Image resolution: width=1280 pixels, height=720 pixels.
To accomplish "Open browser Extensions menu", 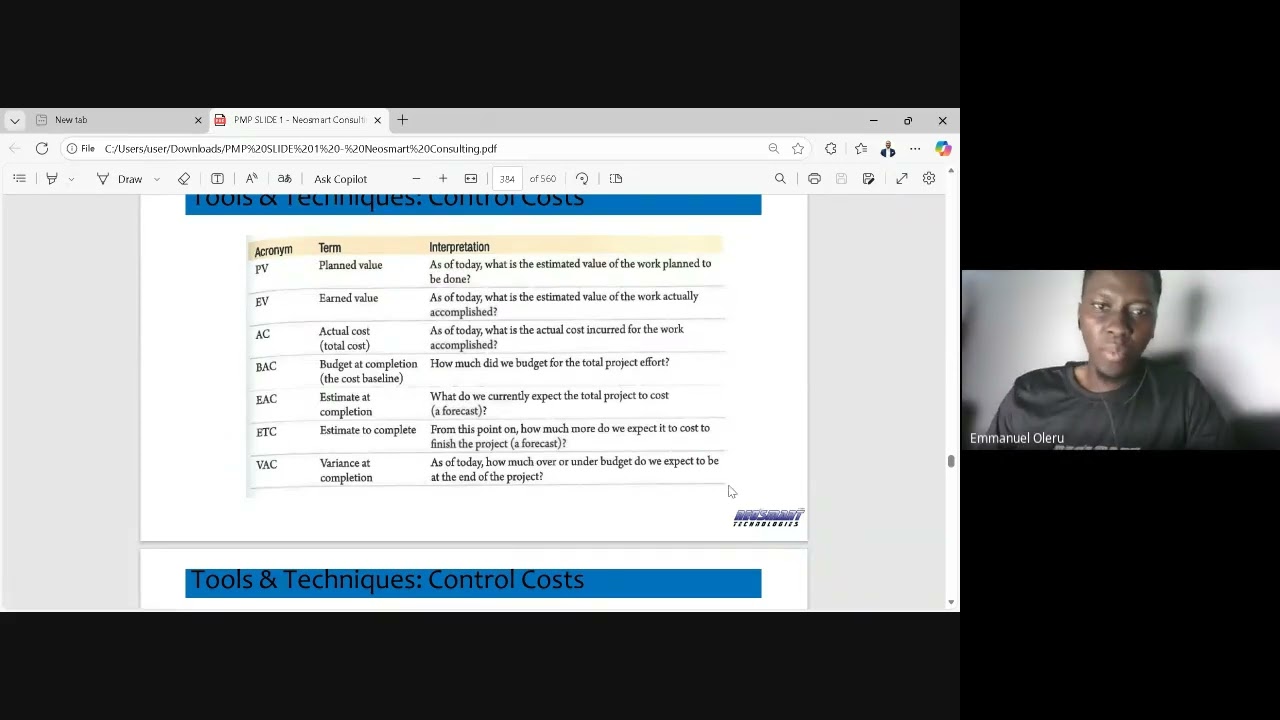I will click(831, 149).
